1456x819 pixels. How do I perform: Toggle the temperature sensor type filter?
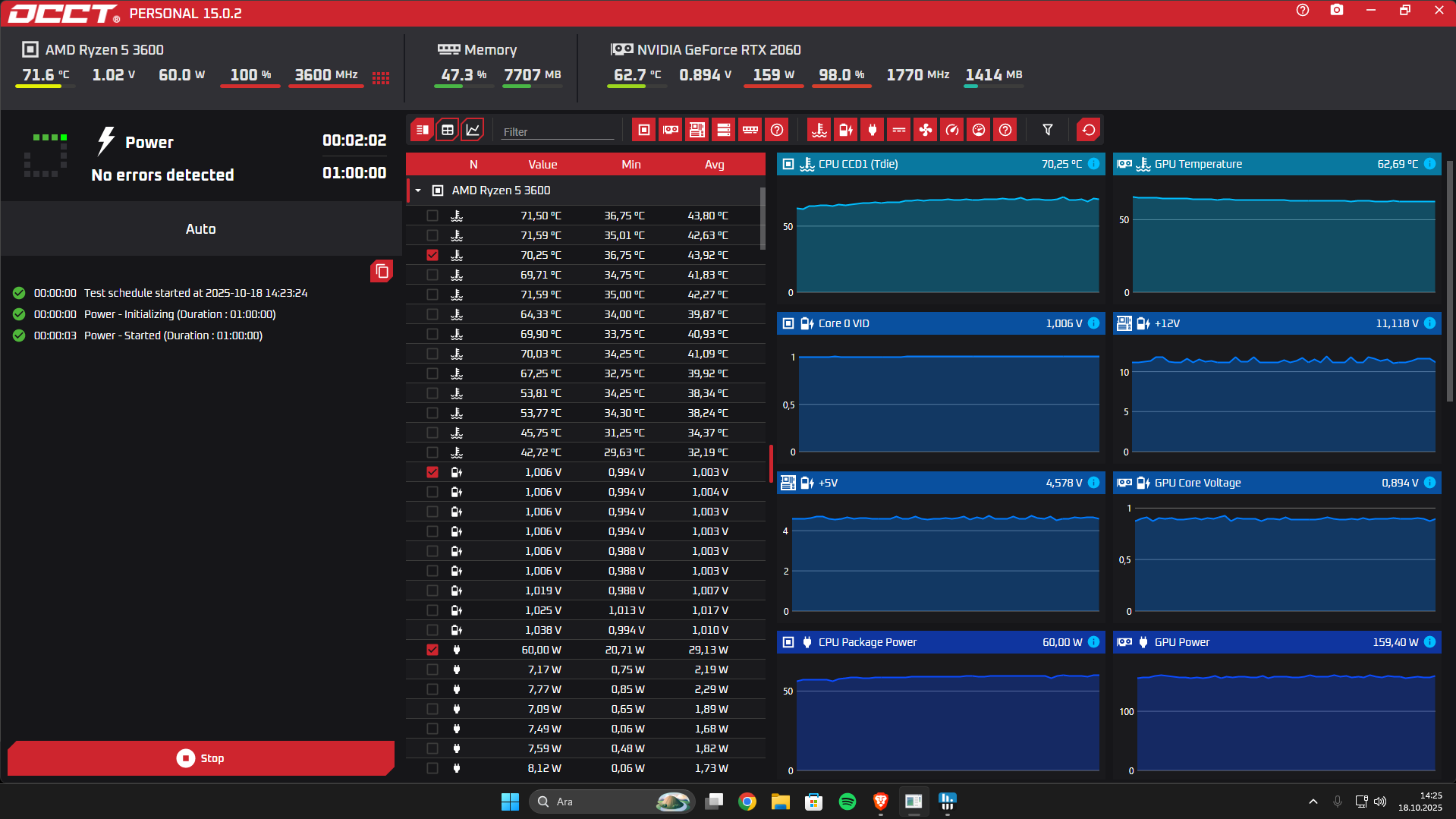tap(819, 130)
